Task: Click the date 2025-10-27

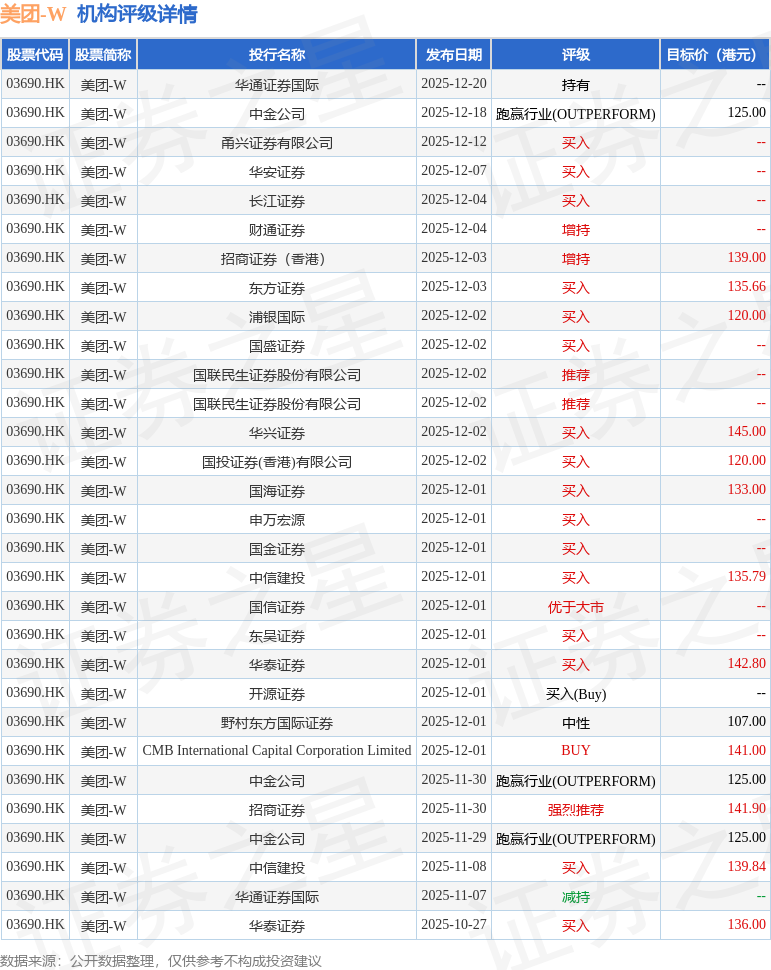Action: (454, 924)
